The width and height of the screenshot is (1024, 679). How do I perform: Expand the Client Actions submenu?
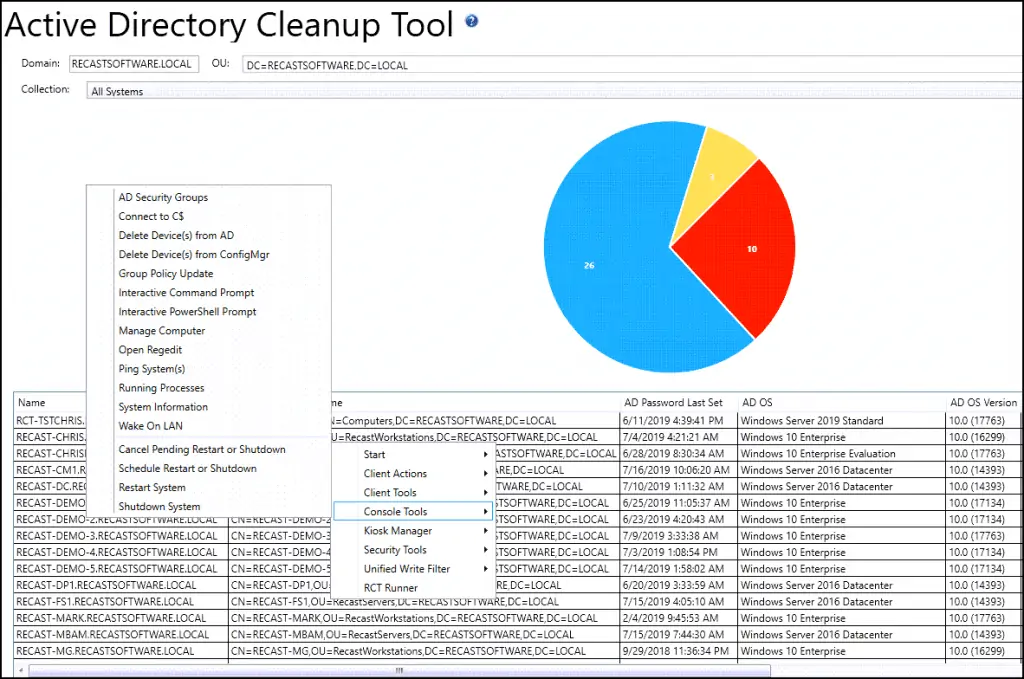413,473
